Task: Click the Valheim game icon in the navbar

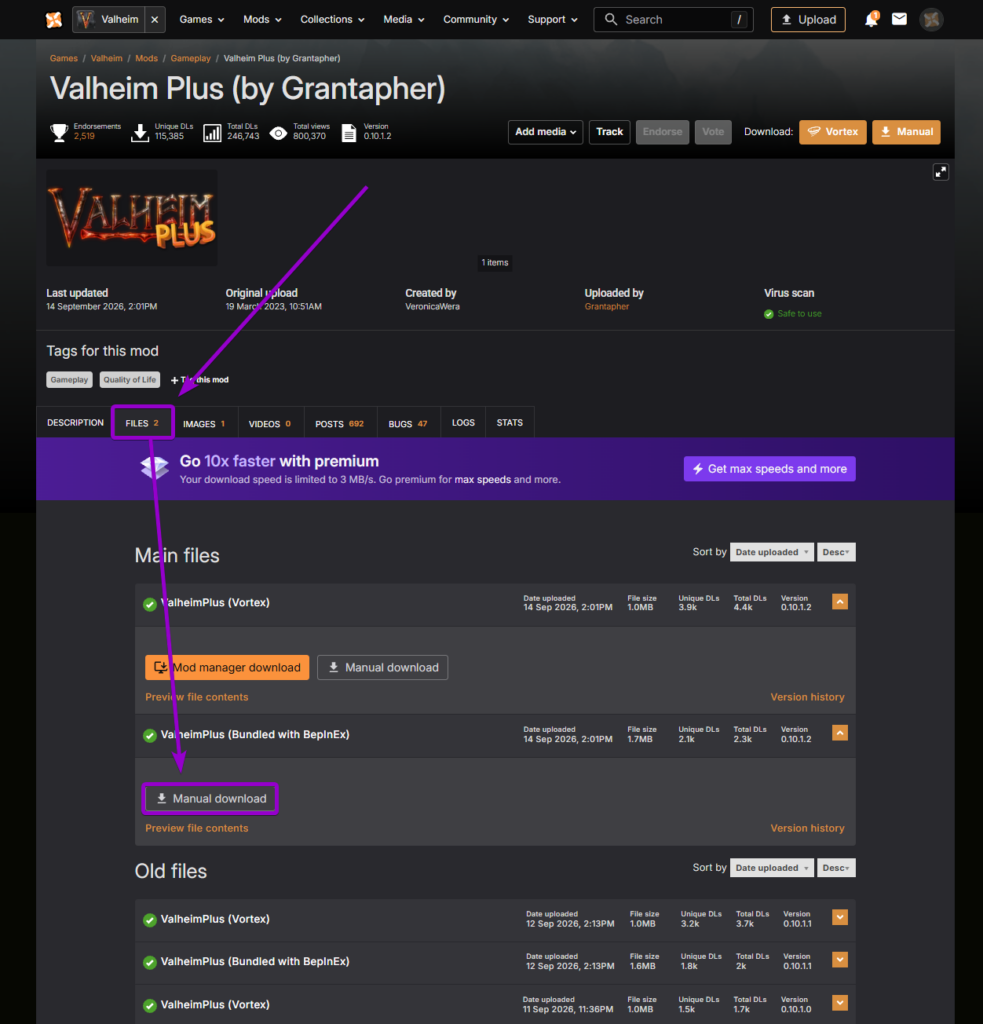Action: click(86, 20)
